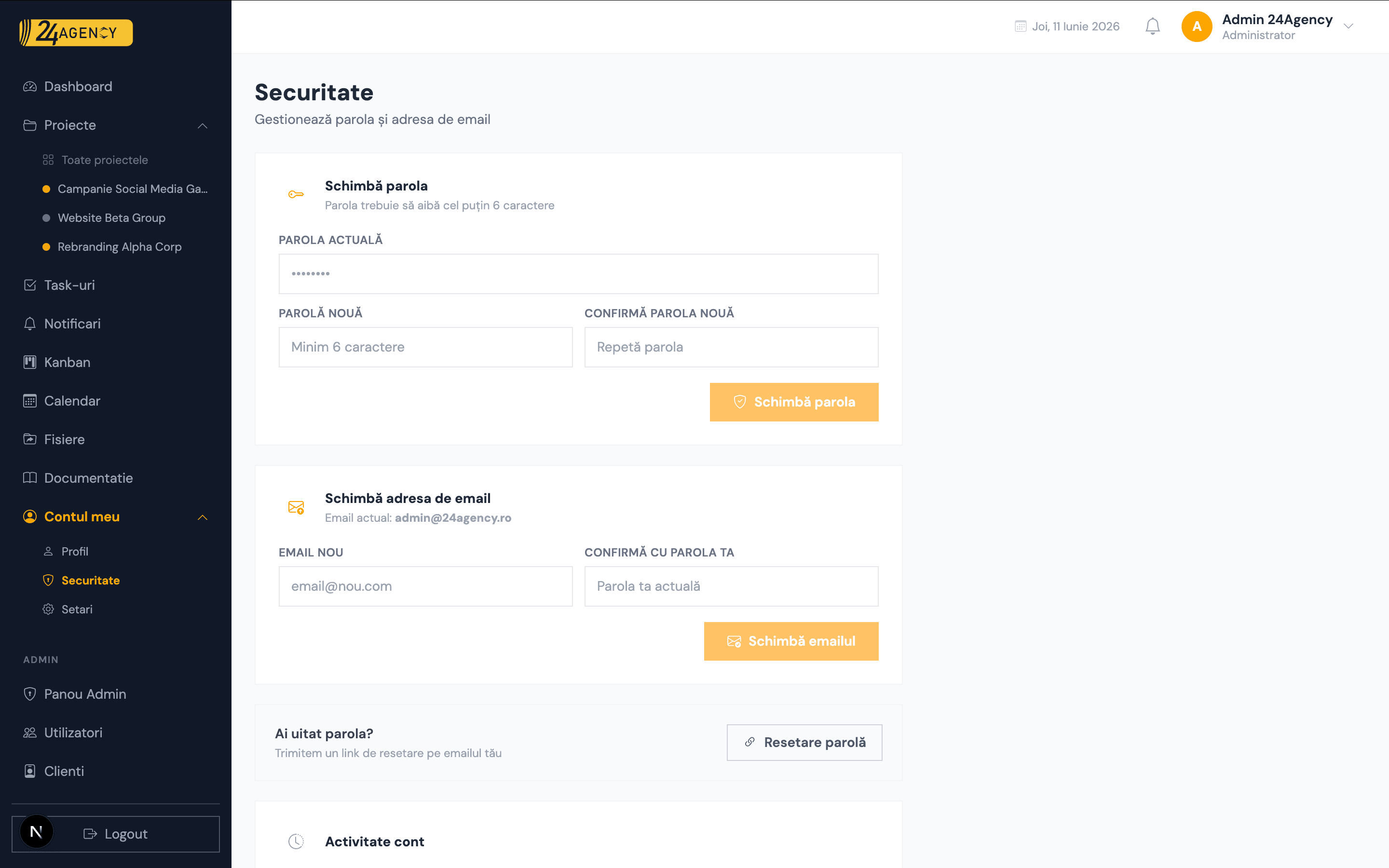
Task: Open Notificari from sidebar
Action: (x=116, y=324)
